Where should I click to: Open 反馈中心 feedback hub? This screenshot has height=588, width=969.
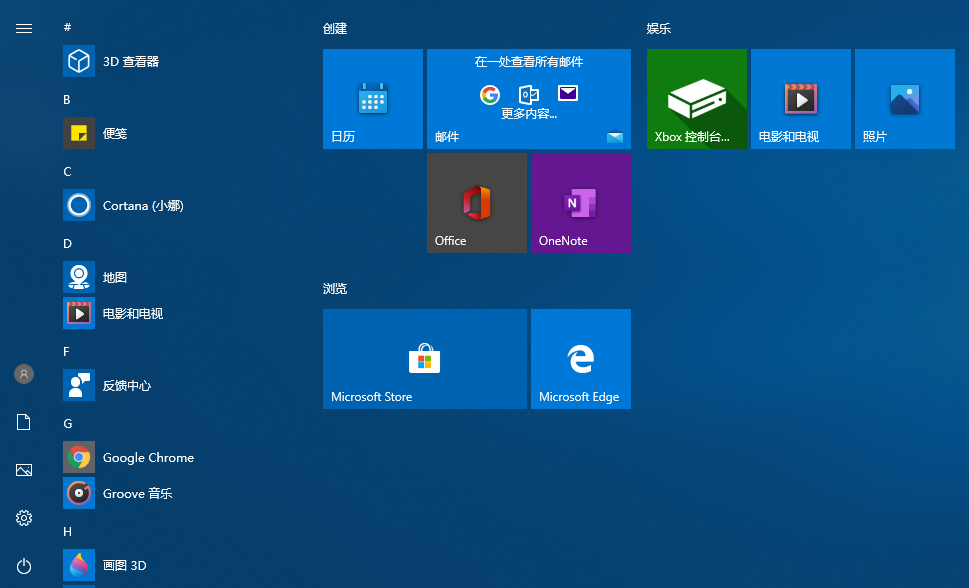click(x=79, y=386)
